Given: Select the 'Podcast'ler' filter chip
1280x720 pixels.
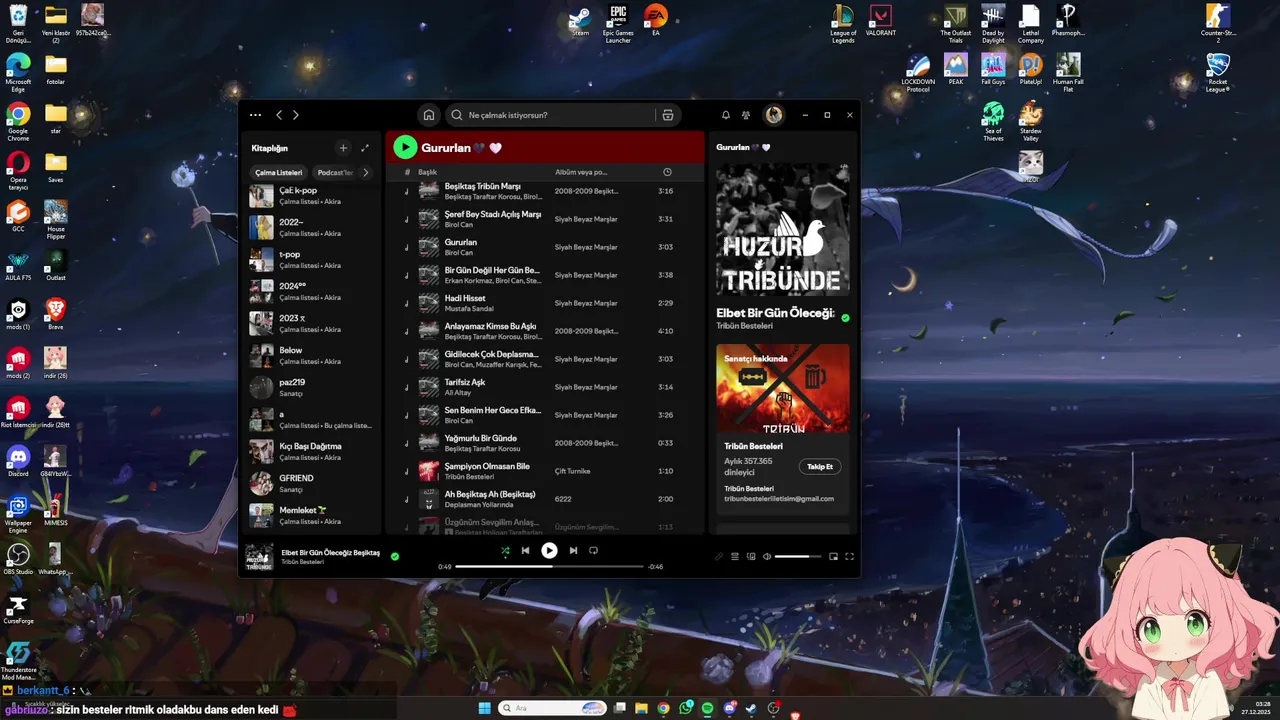Looking at the screenshot, I should 335,172.
